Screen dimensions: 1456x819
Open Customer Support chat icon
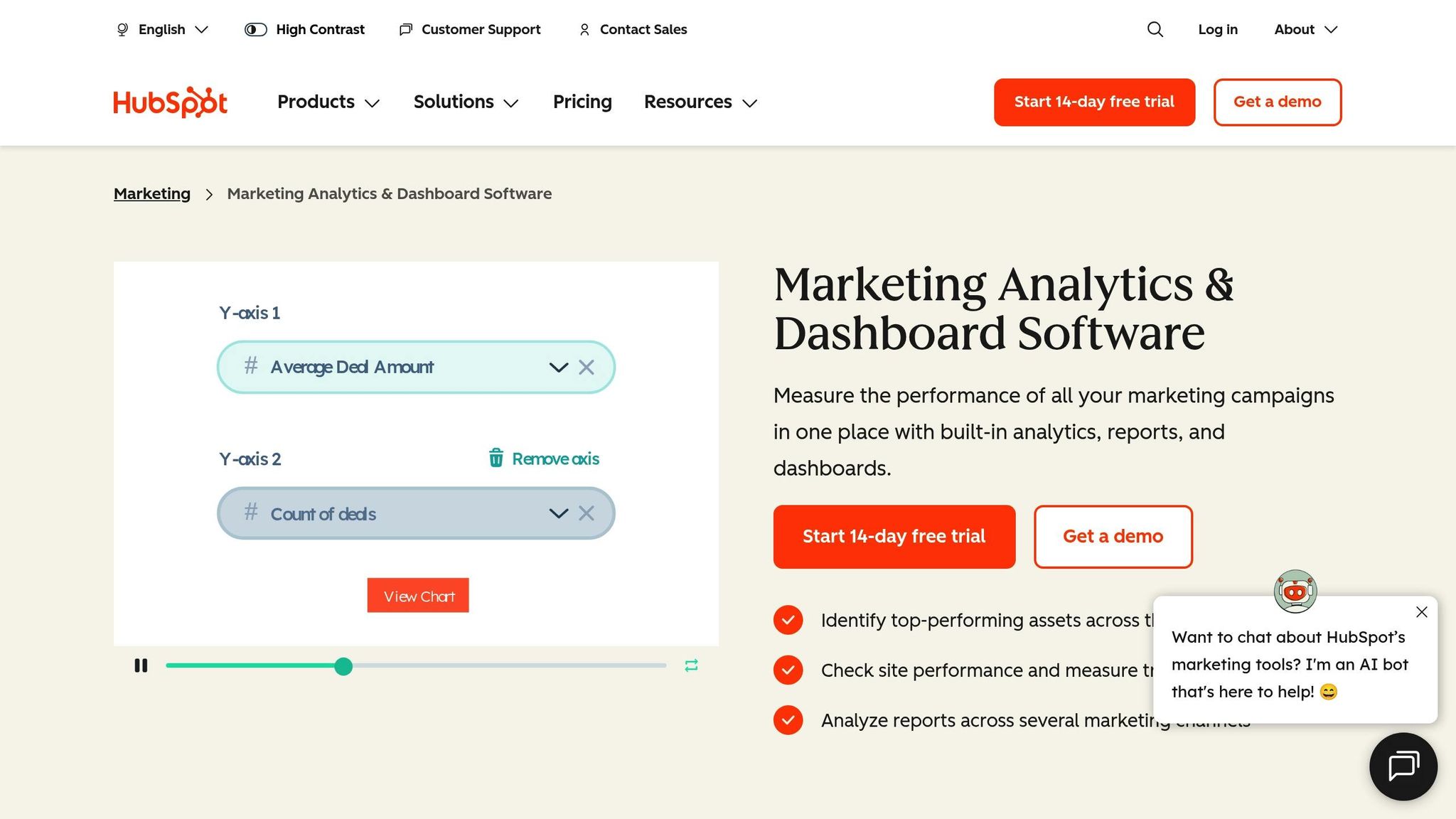[406, 29]
